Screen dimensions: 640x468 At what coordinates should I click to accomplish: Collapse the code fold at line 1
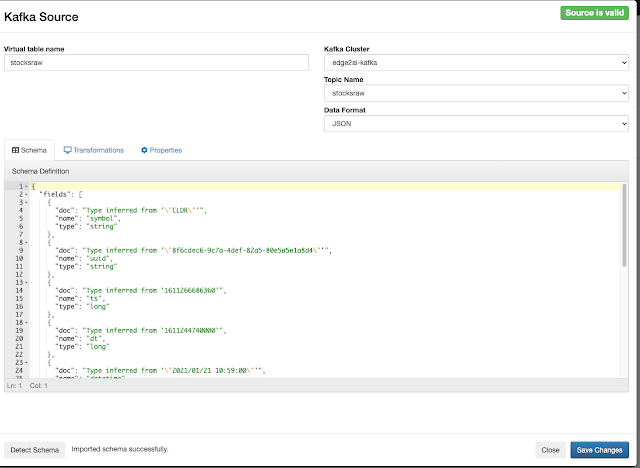tap(26, 186)
